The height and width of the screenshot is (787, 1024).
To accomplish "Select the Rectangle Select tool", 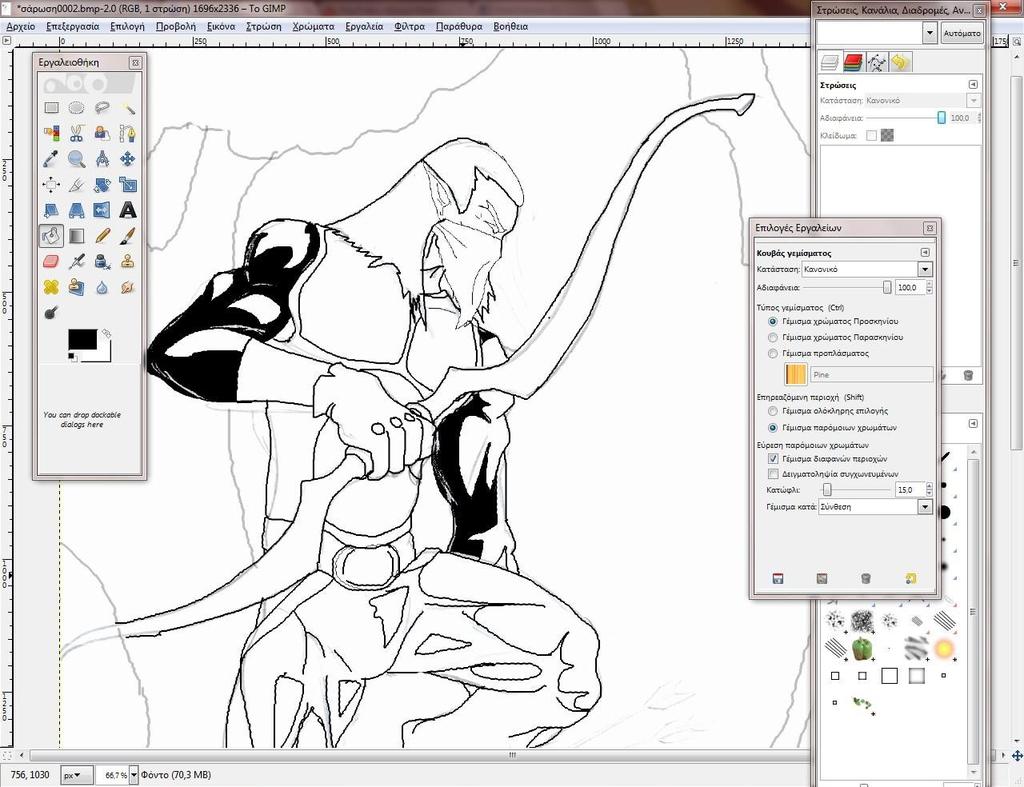I will pos(52,108).
